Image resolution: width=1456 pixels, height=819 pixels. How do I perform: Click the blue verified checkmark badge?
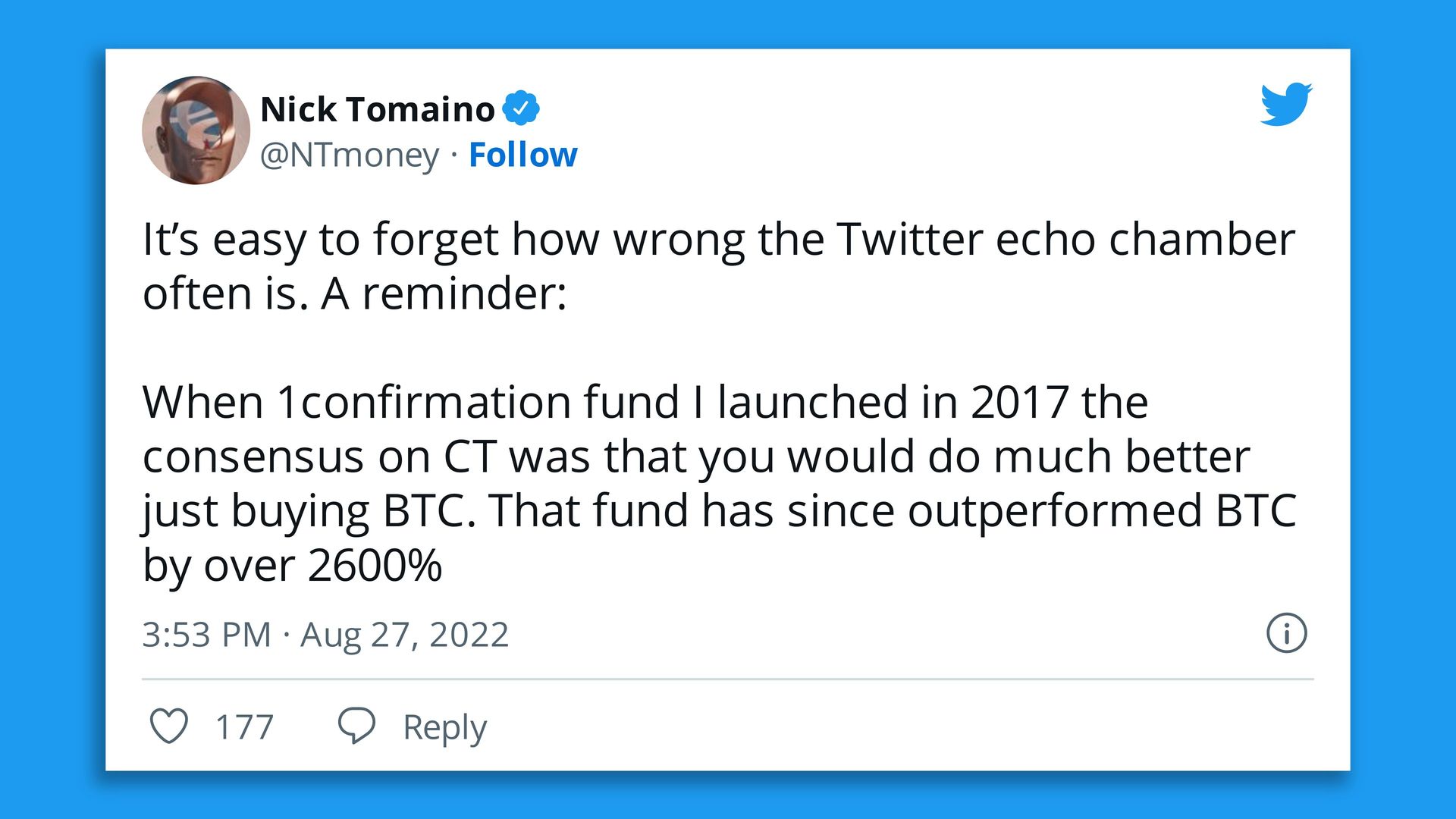[x=521, y=108]
